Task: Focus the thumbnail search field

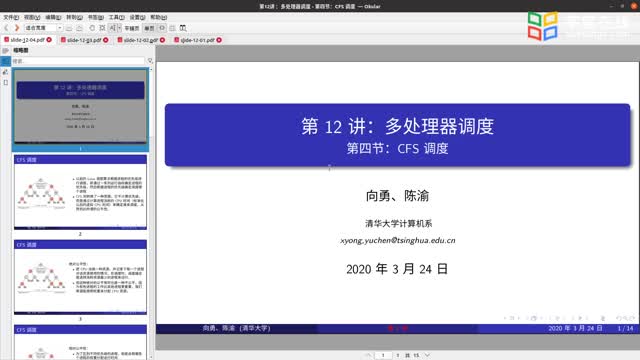Action: click(x=78, y=61)
